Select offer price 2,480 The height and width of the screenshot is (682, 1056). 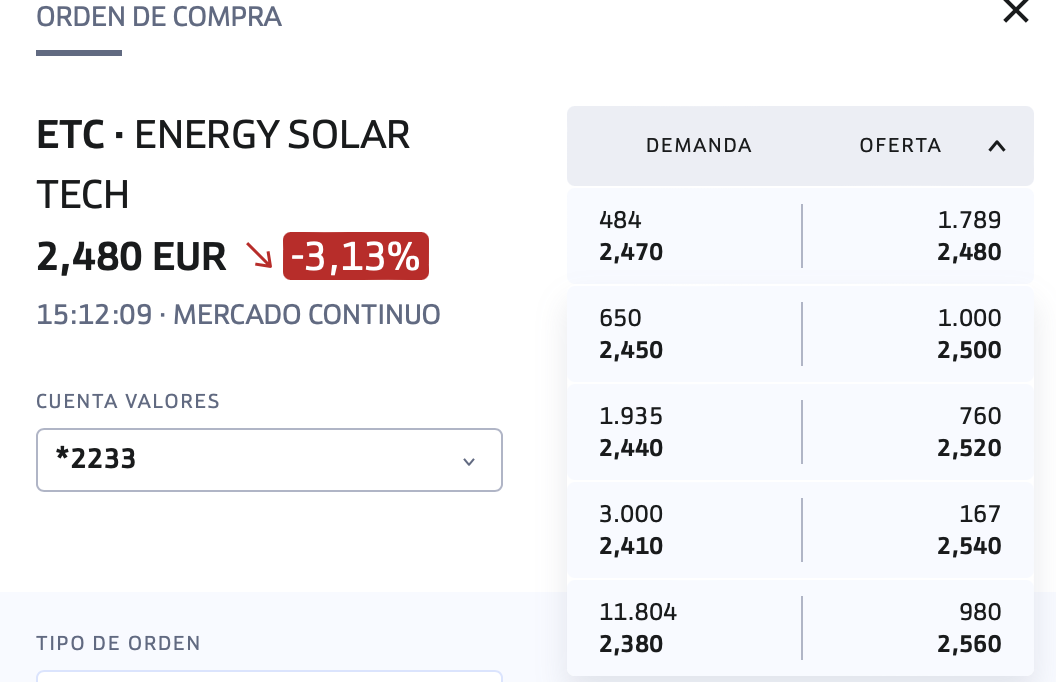(969, 252)
